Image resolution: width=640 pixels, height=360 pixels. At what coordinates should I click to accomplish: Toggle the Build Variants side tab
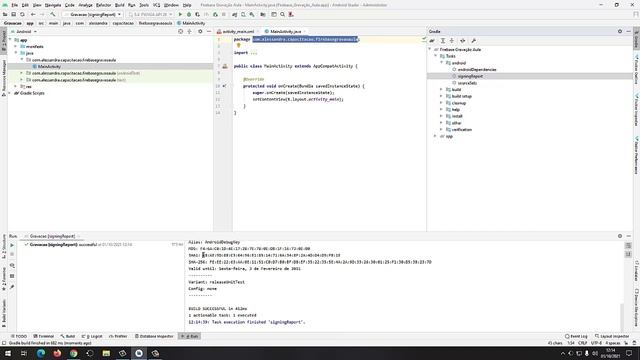(4, 313)
